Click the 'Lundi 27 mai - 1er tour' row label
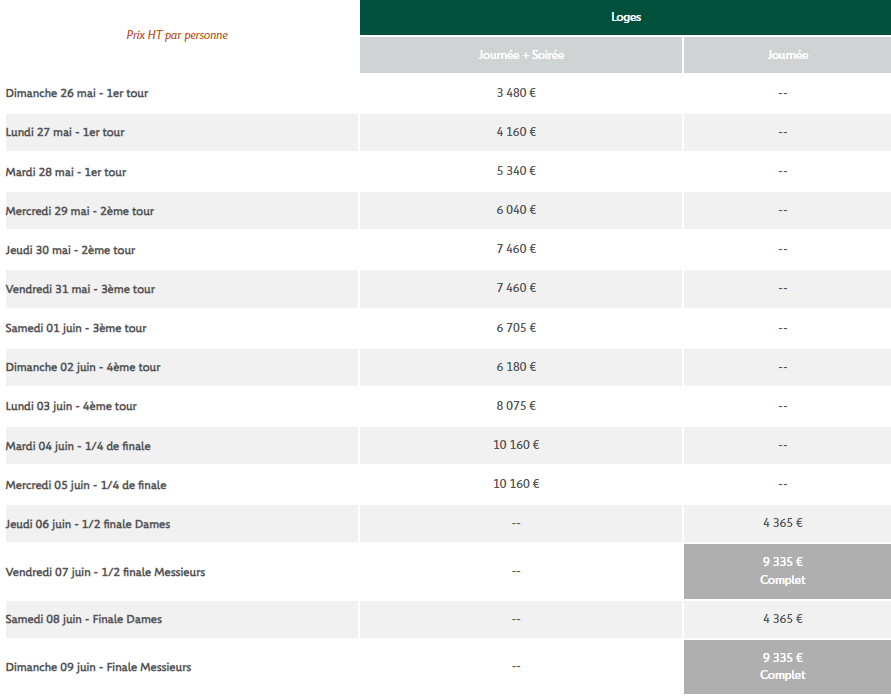The width and height of the screenshot is (891, 696). pyautogui.click(x=65, y=132)
